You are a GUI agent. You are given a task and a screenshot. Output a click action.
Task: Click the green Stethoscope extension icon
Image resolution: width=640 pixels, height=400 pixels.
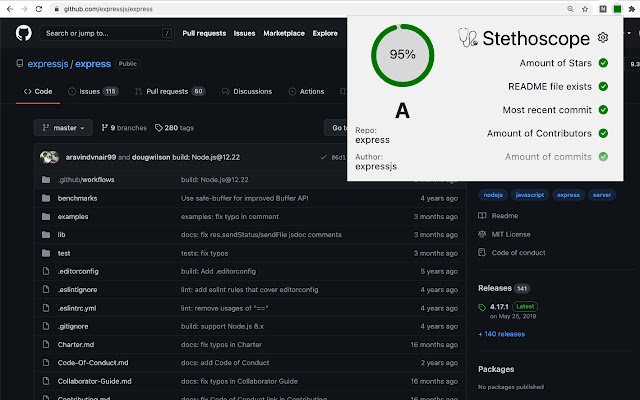pyautogui.click(x=618, y=9)
